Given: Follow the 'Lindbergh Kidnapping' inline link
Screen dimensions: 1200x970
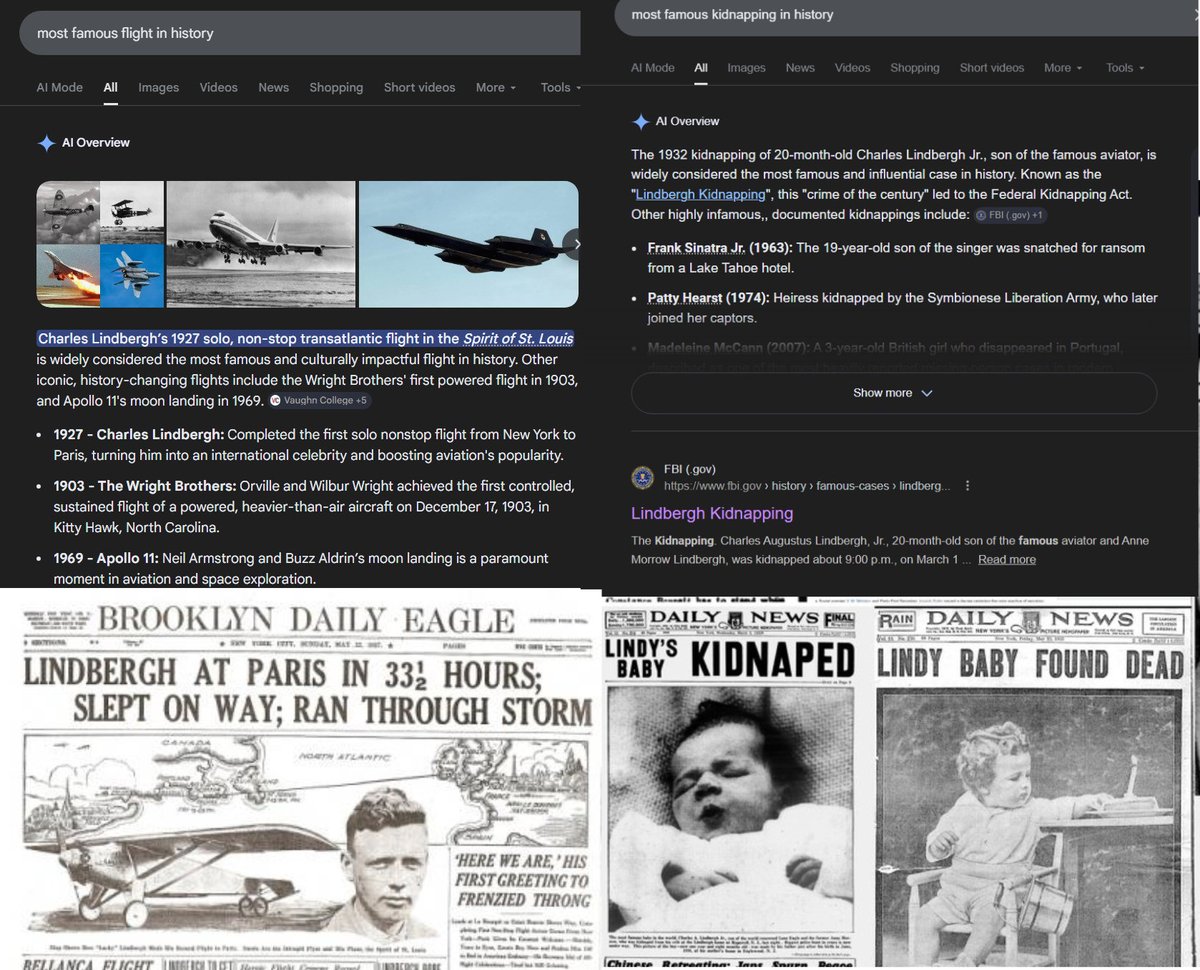Looking at the screenshot, I should (x=701, y=194).
